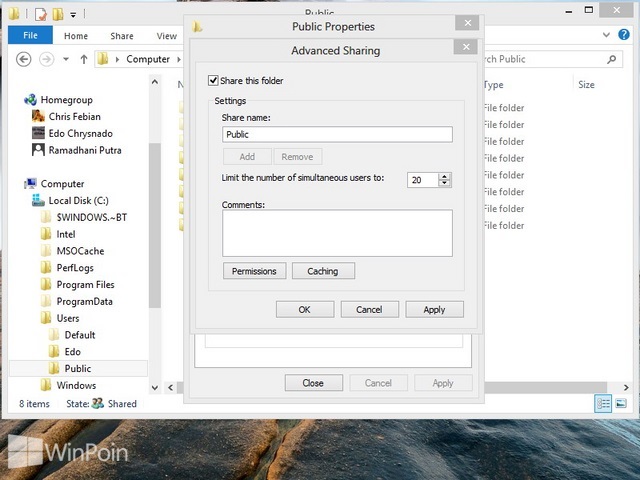Select the Public folder in tree

click(78, 369)
